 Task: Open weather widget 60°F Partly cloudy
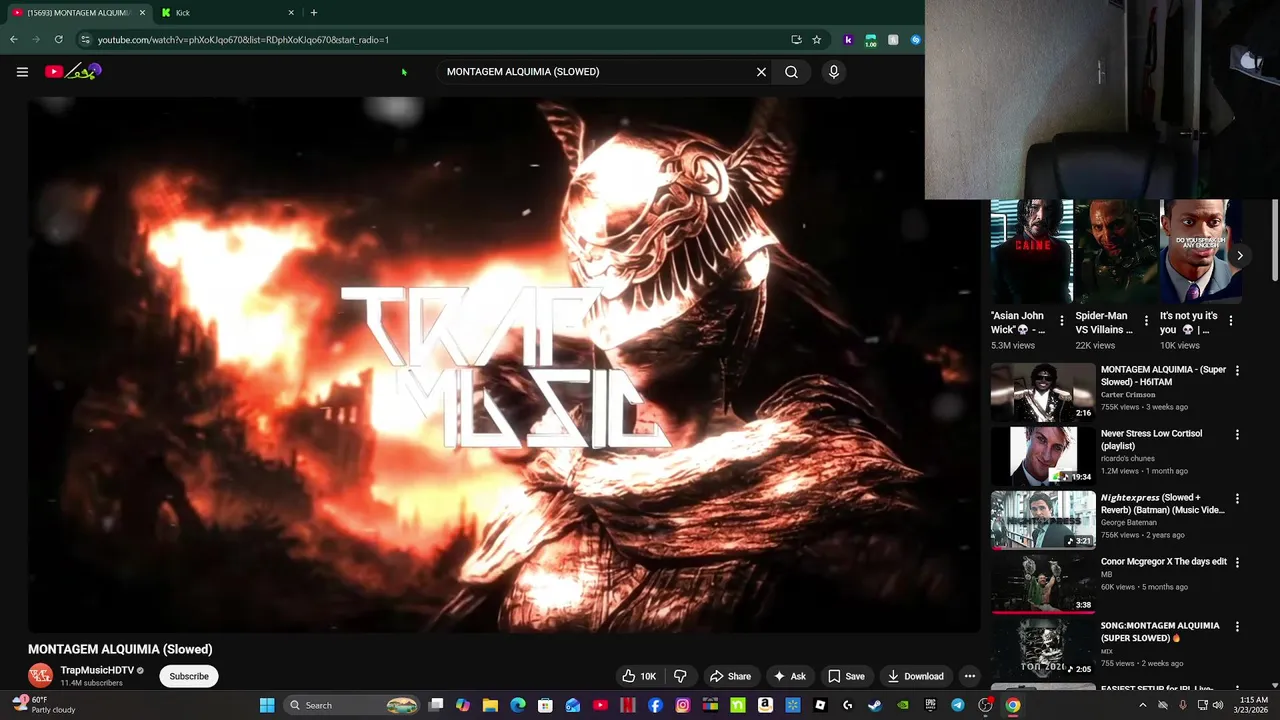coord(42,705)
